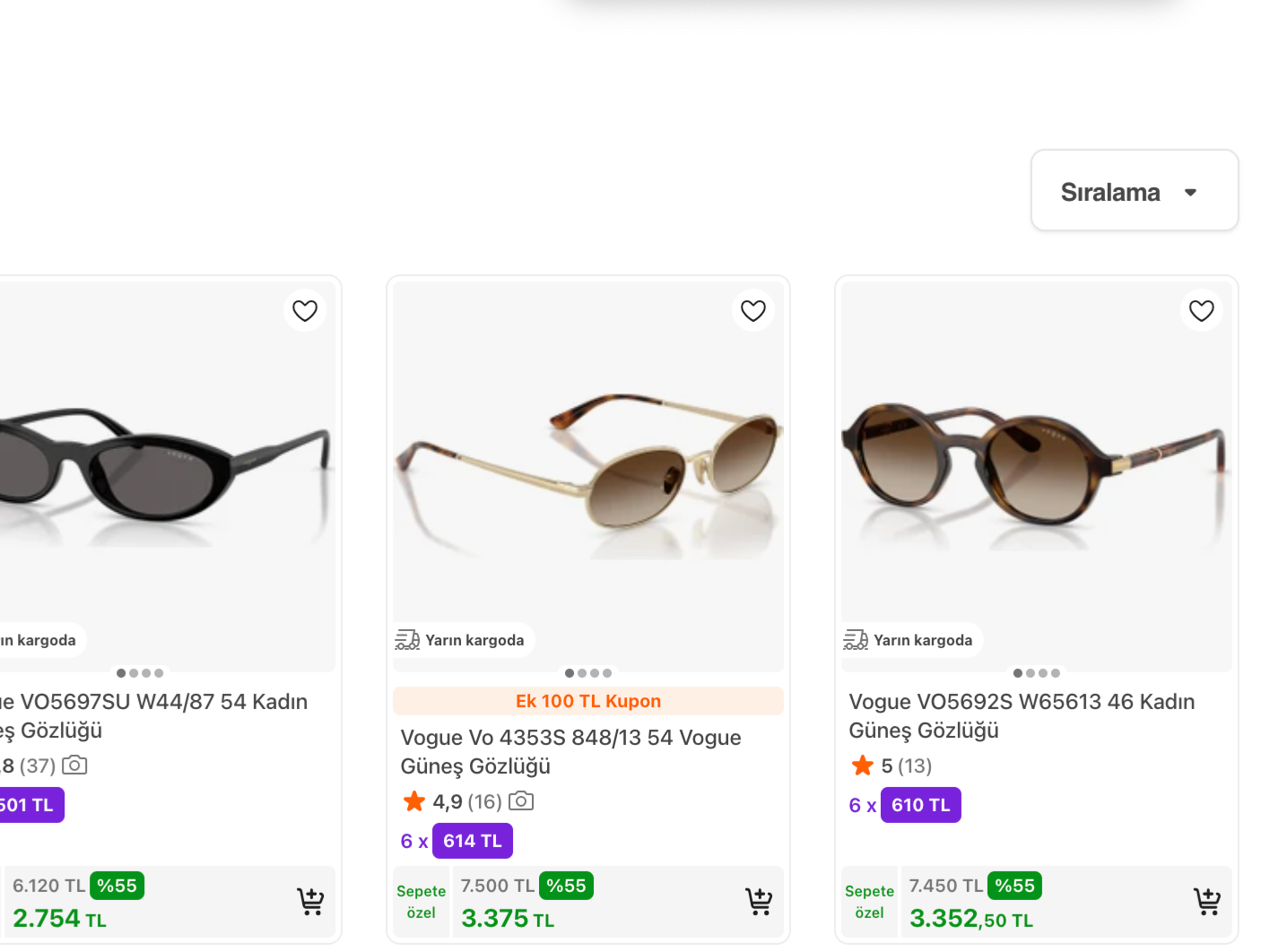Click the 6 x 614 TL installment badge
Screen dimensions: 1270x952
point(457,841)
